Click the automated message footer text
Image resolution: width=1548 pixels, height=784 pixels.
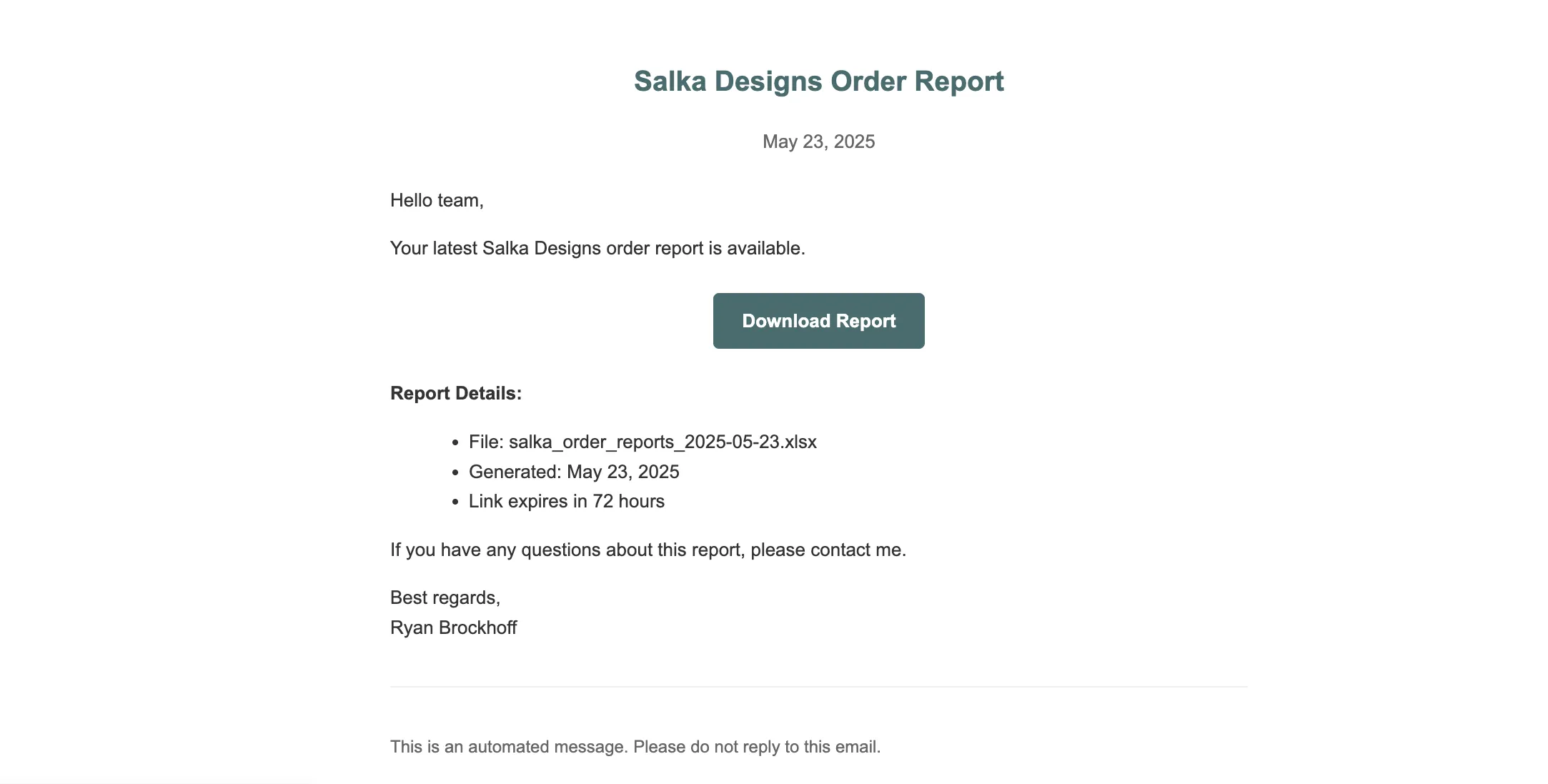[x=635, y=746]
